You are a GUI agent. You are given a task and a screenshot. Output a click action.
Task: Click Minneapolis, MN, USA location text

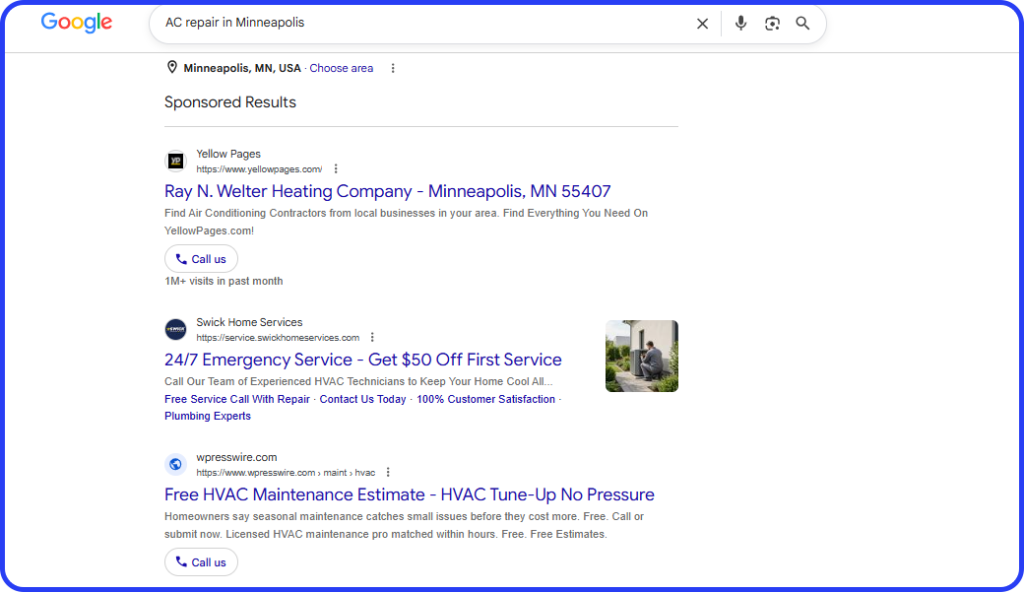point(242,68)
